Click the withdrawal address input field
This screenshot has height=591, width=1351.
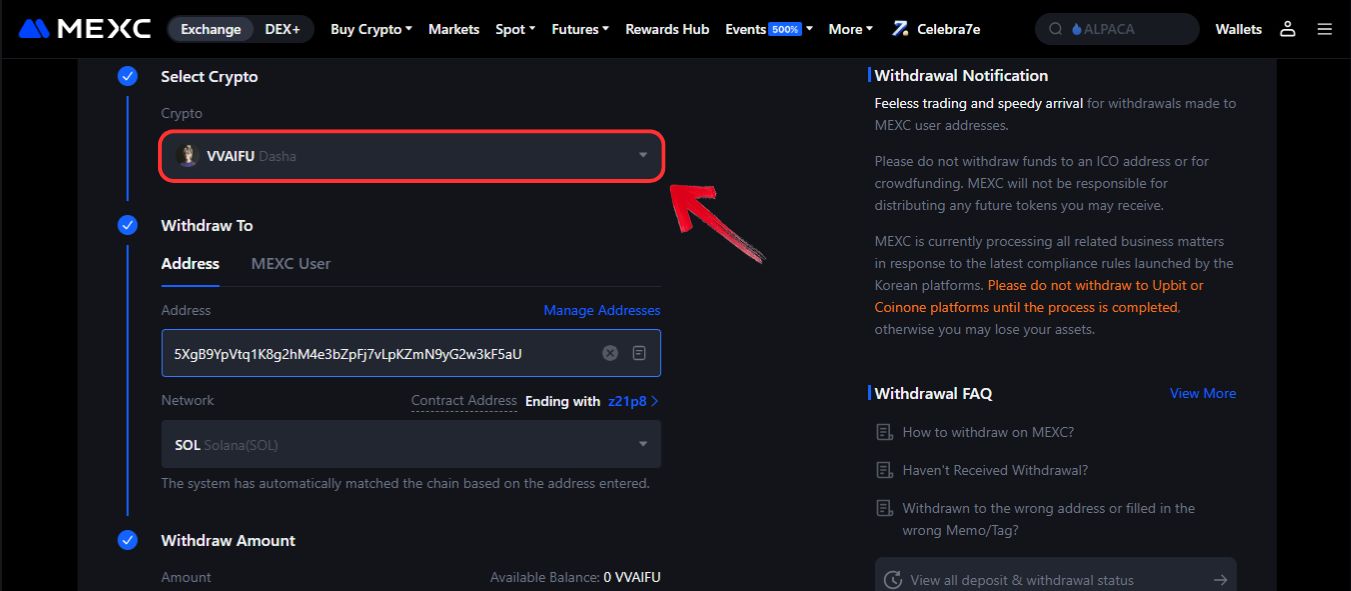[x=411, y=353]
